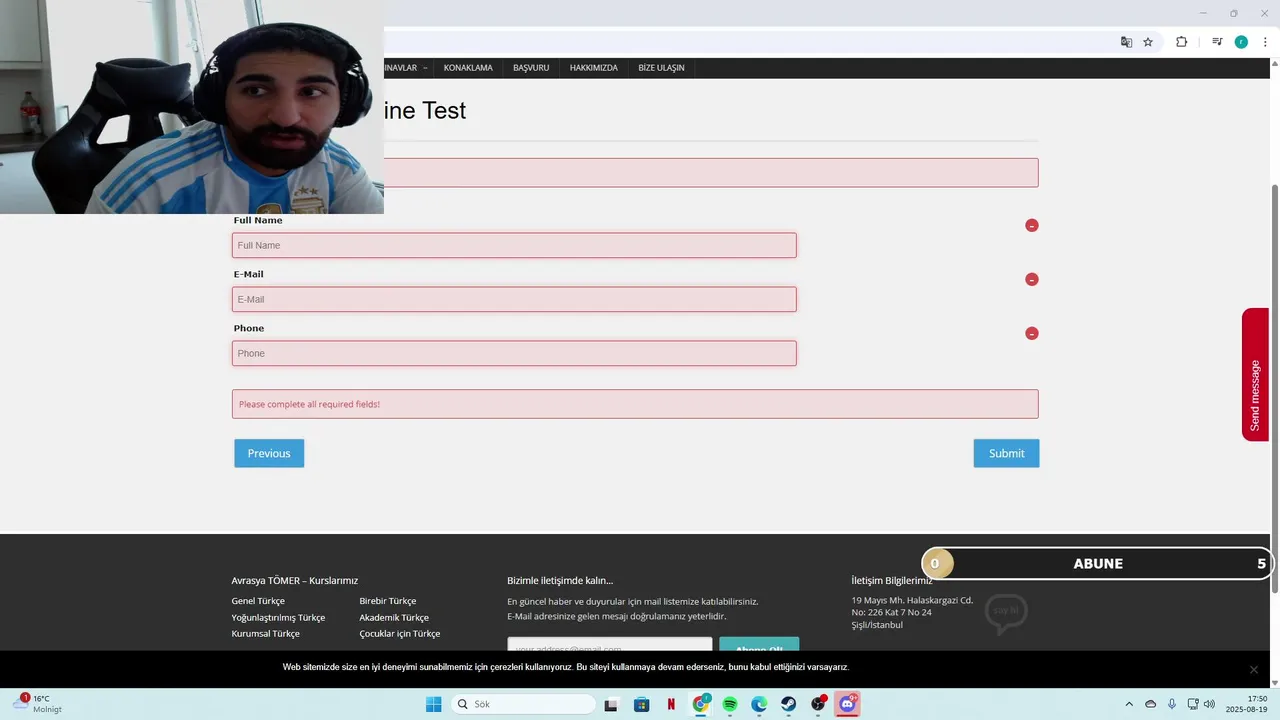Viewport: 1280px width, 720px height.
Task: Open the weather widget showing 16°C
Action: [36, 704]
